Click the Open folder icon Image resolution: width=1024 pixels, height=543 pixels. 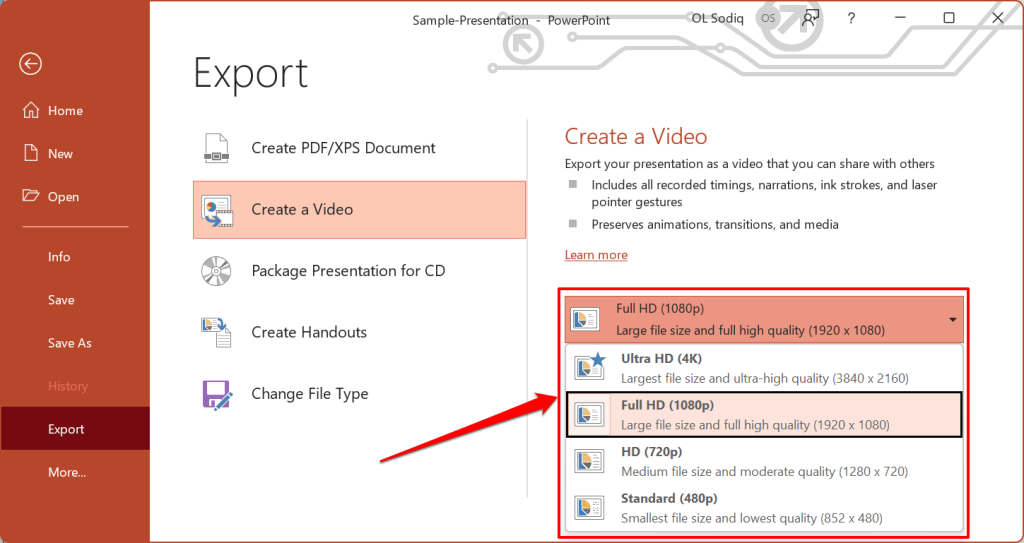tap(31, 196)
